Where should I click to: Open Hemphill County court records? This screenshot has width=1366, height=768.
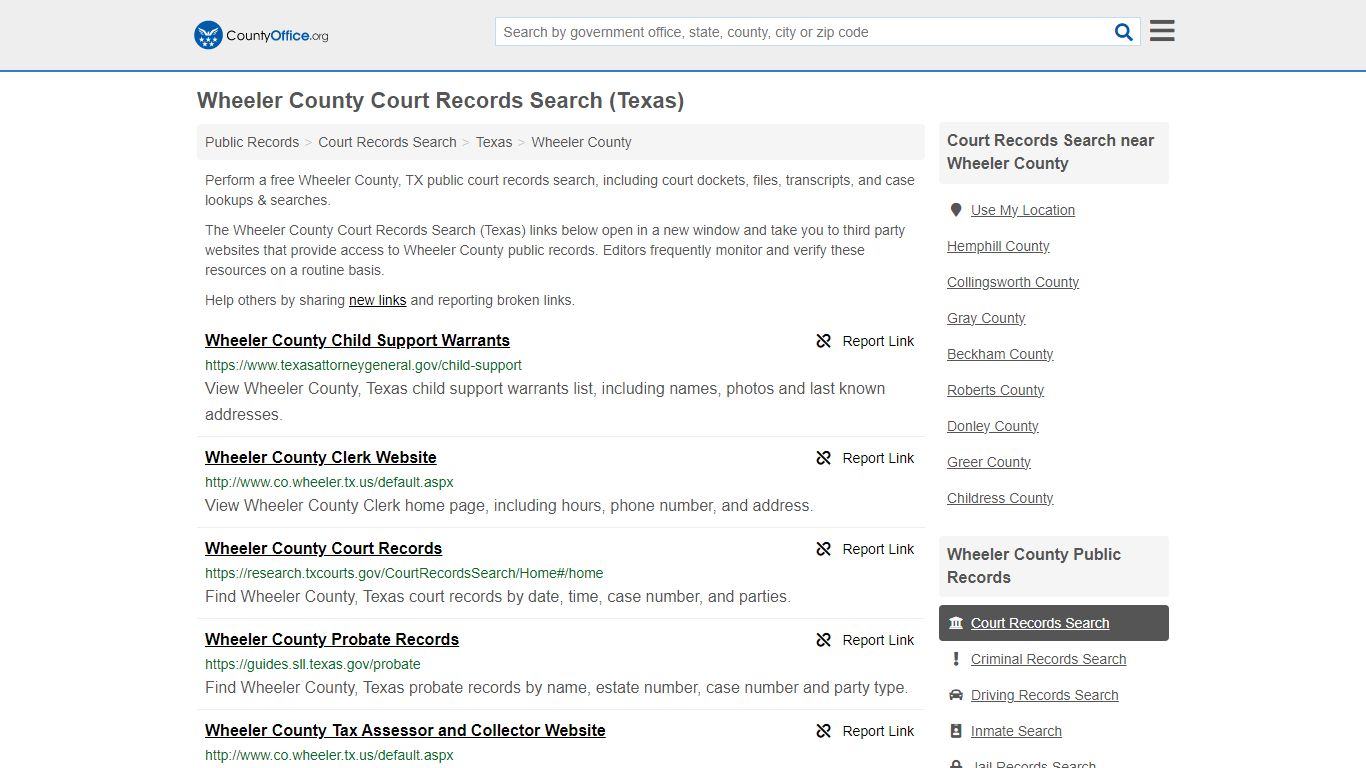(998, 246)
